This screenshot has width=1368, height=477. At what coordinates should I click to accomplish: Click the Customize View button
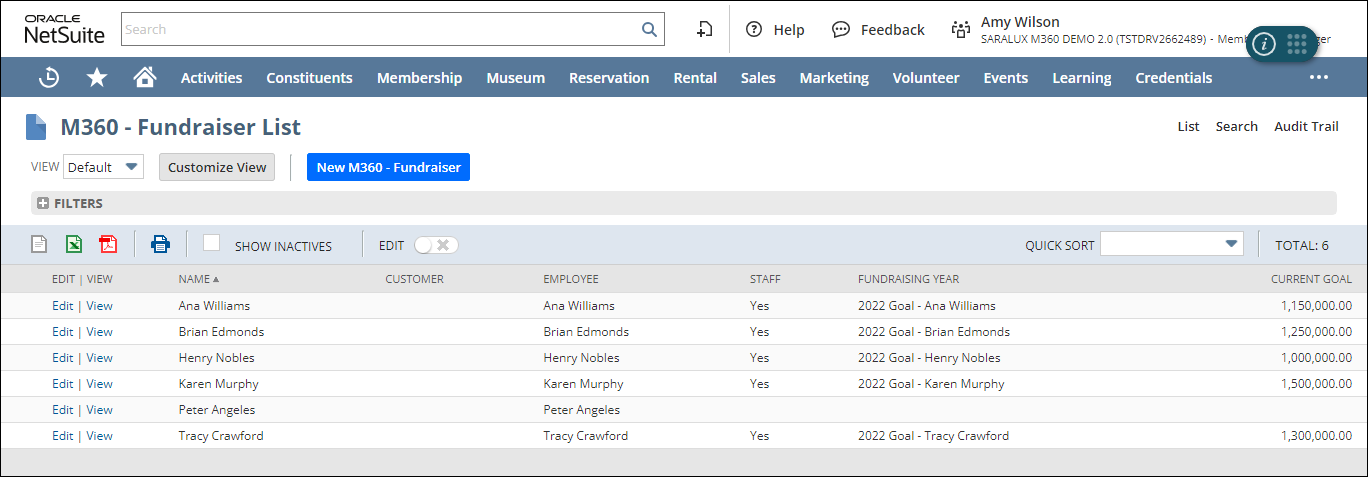click(217, 167)
